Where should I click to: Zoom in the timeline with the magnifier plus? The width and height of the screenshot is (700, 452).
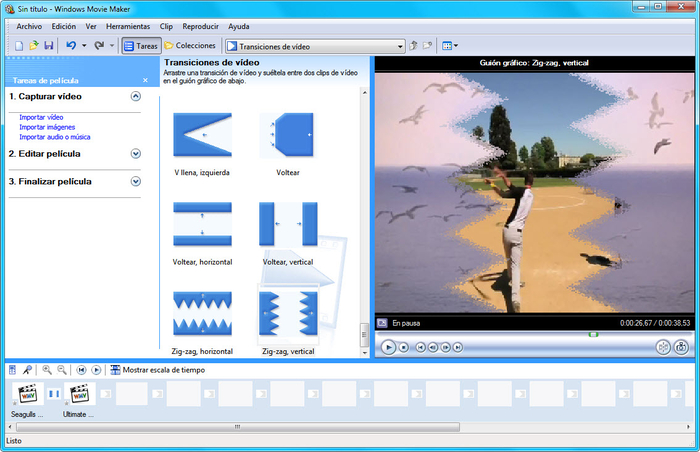tap(47, 370)
